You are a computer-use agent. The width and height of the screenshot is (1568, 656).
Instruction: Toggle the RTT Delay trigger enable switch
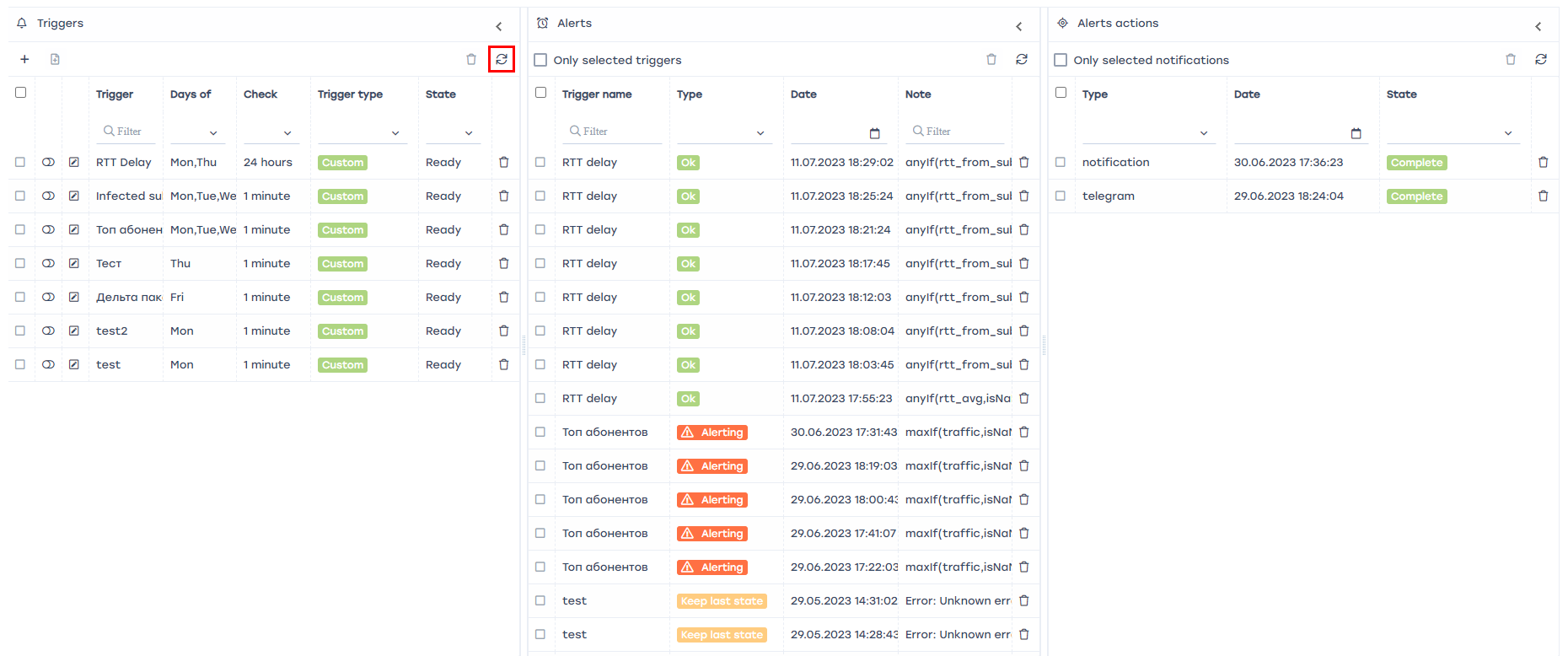(x=48, y=162)
